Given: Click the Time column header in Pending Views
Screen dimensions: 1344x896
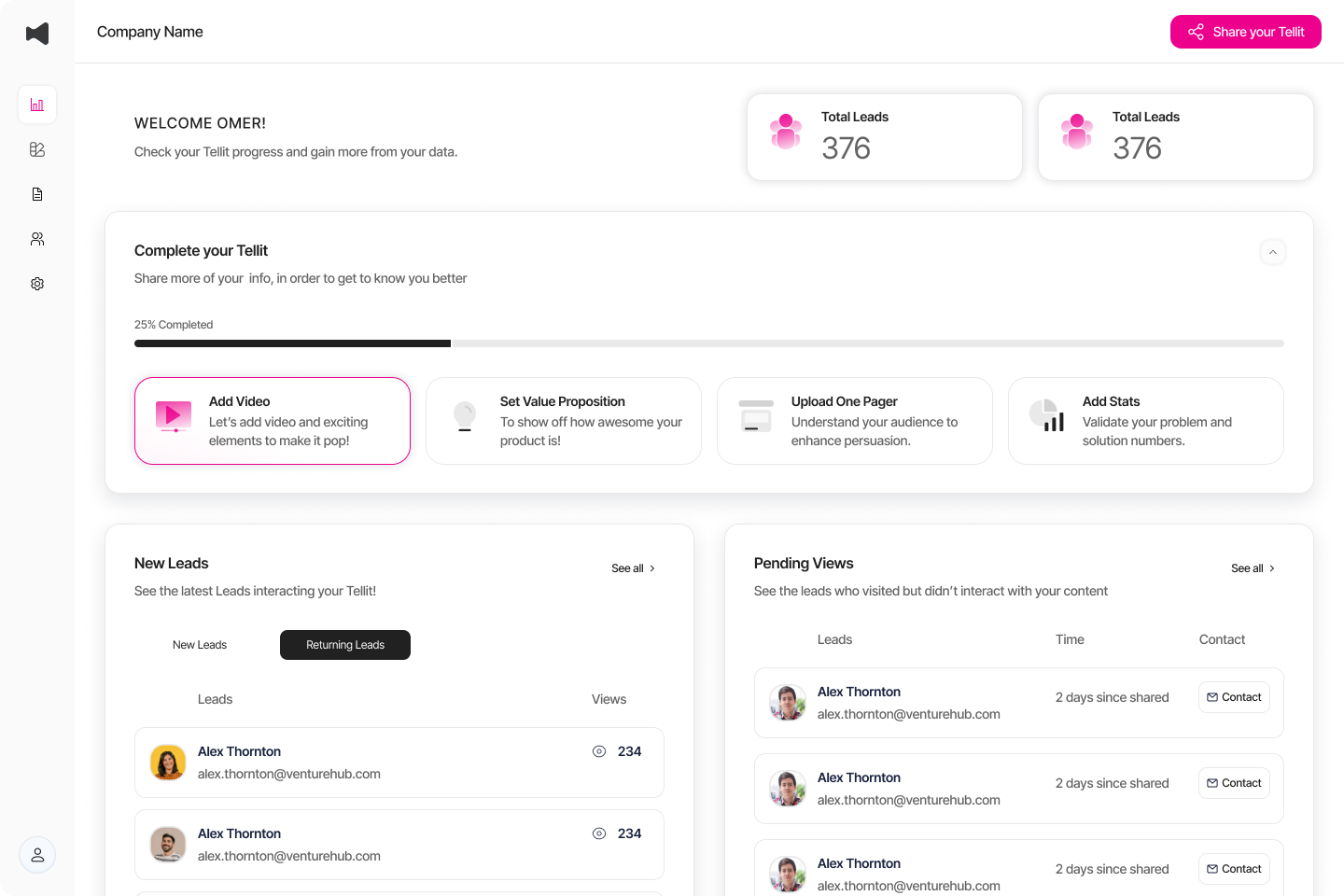Looking at the screenshot, I should click(1070, 639).
